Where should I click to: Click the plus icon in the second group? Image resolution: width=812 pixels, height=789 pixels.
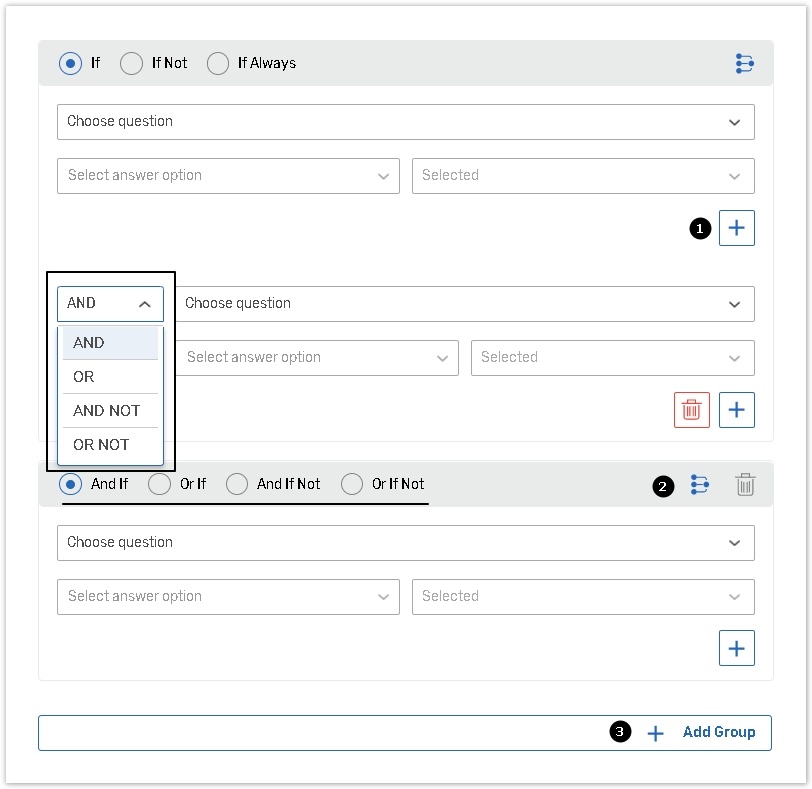coord(736,648)
